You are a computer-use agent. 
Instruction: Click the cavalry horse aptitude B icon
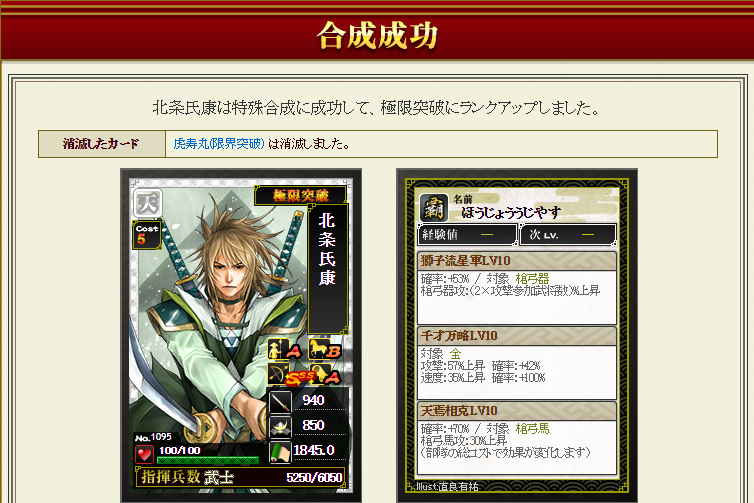[325, 350]
